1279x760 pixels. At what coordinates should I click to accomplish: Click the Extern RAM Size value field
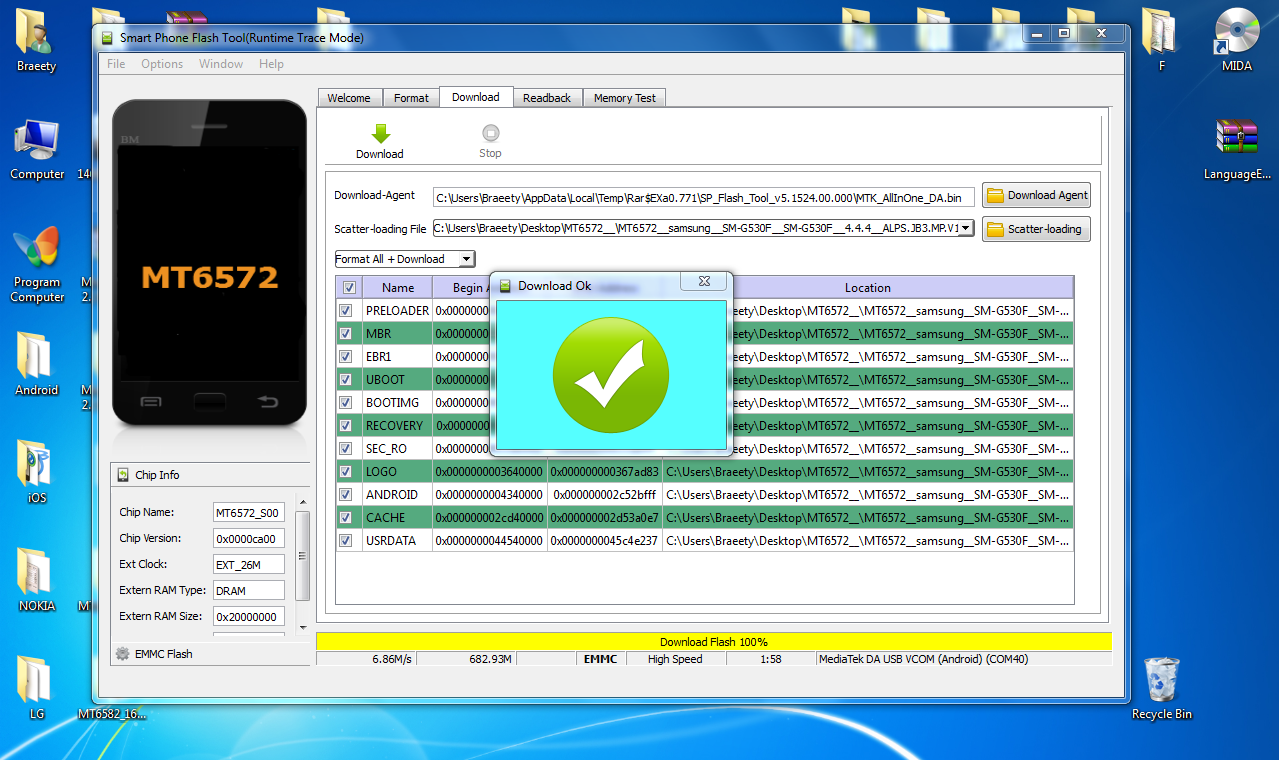[x=249, y=617]
